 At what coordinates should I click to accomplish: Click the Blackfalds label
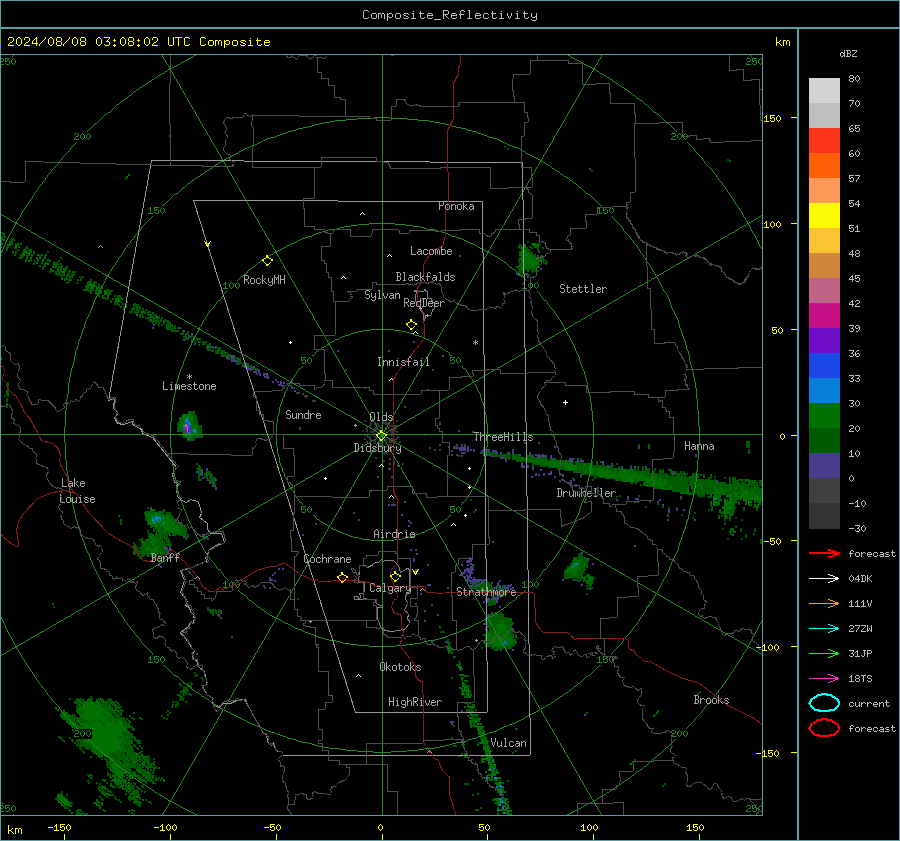tap(425, 277)
